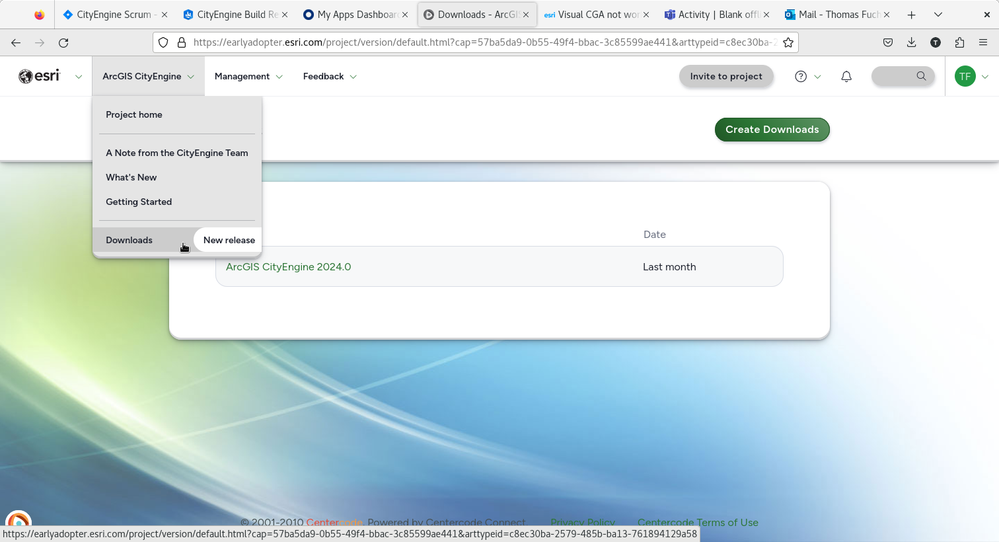Close the Visual CGA tab
999x542 pixels.
click(646, 15)
